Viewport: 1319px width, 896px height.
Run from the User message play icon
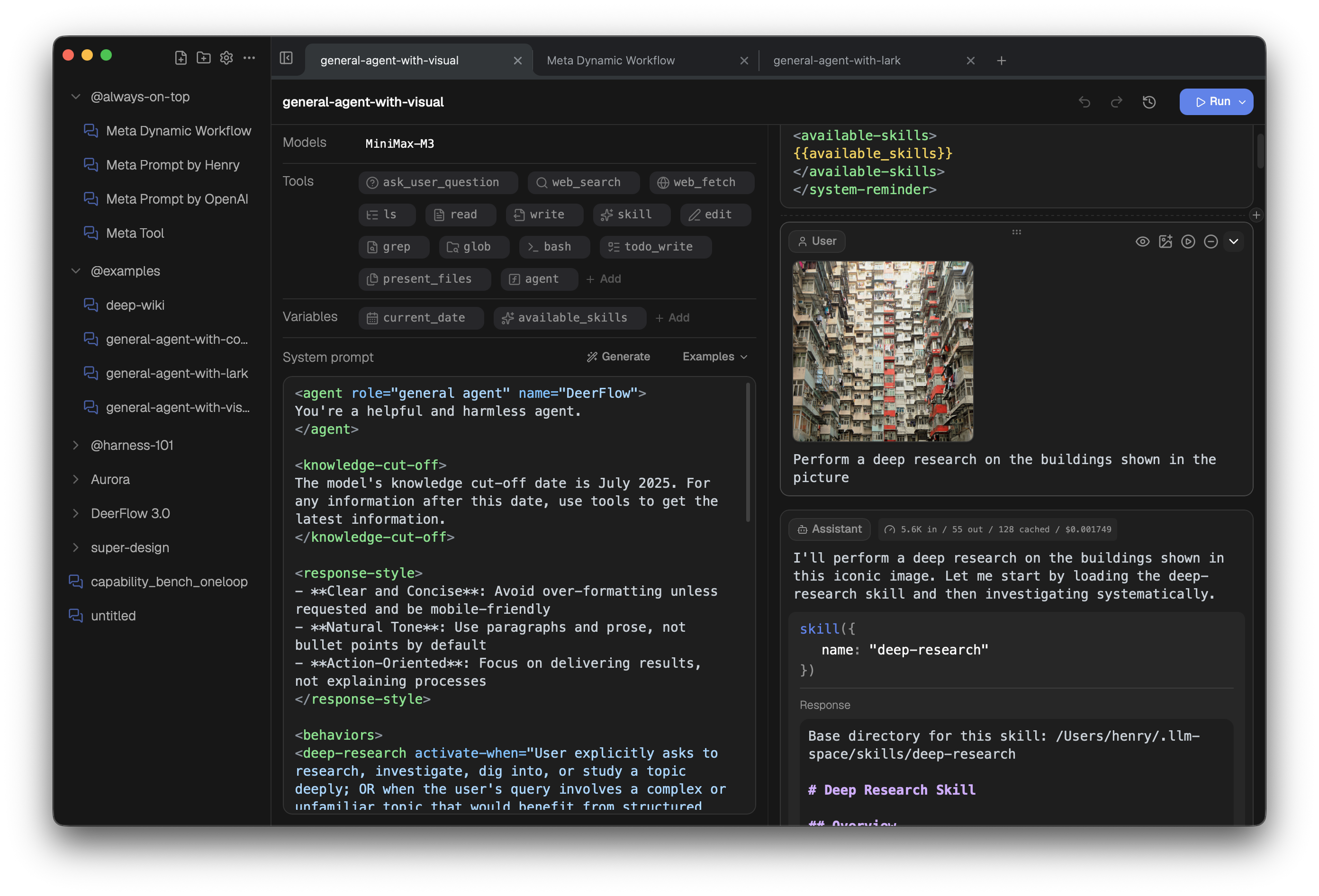1187,242
